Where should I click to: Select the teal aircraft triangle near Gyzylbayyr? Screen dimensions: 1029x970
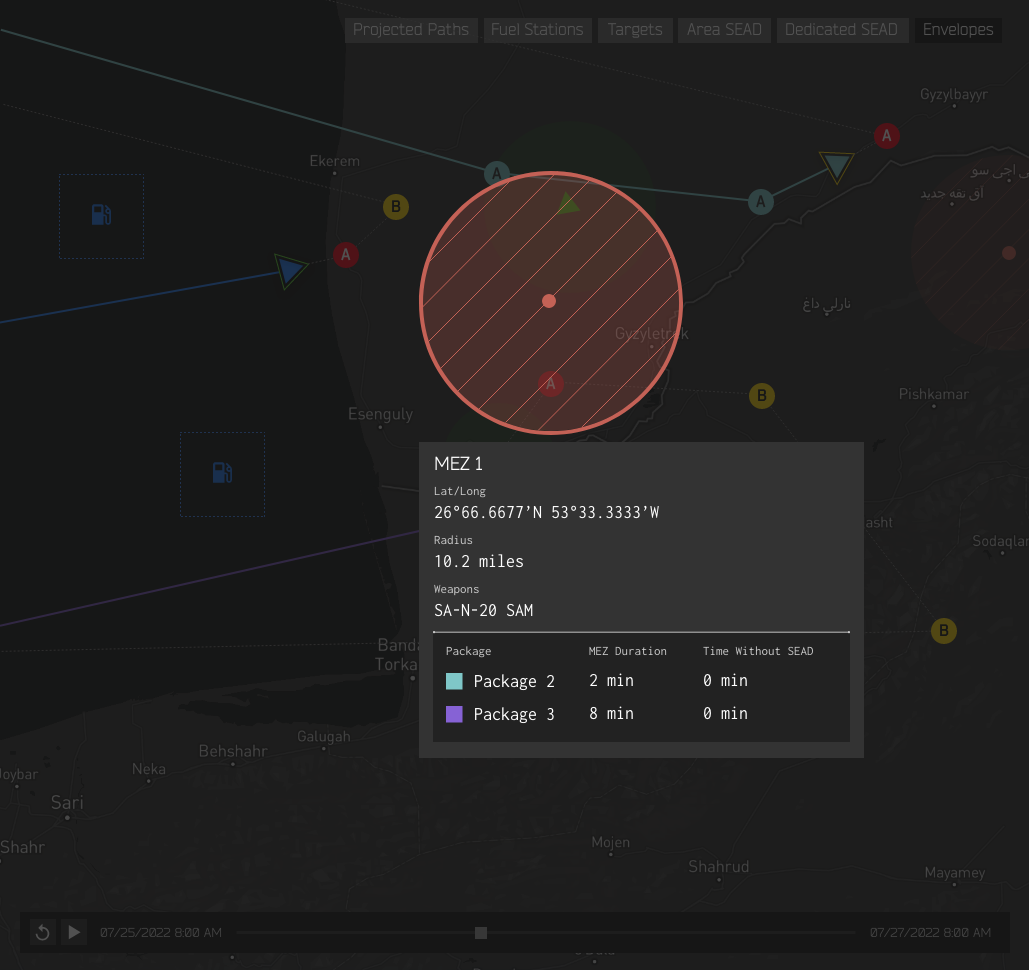click(837, 166)
